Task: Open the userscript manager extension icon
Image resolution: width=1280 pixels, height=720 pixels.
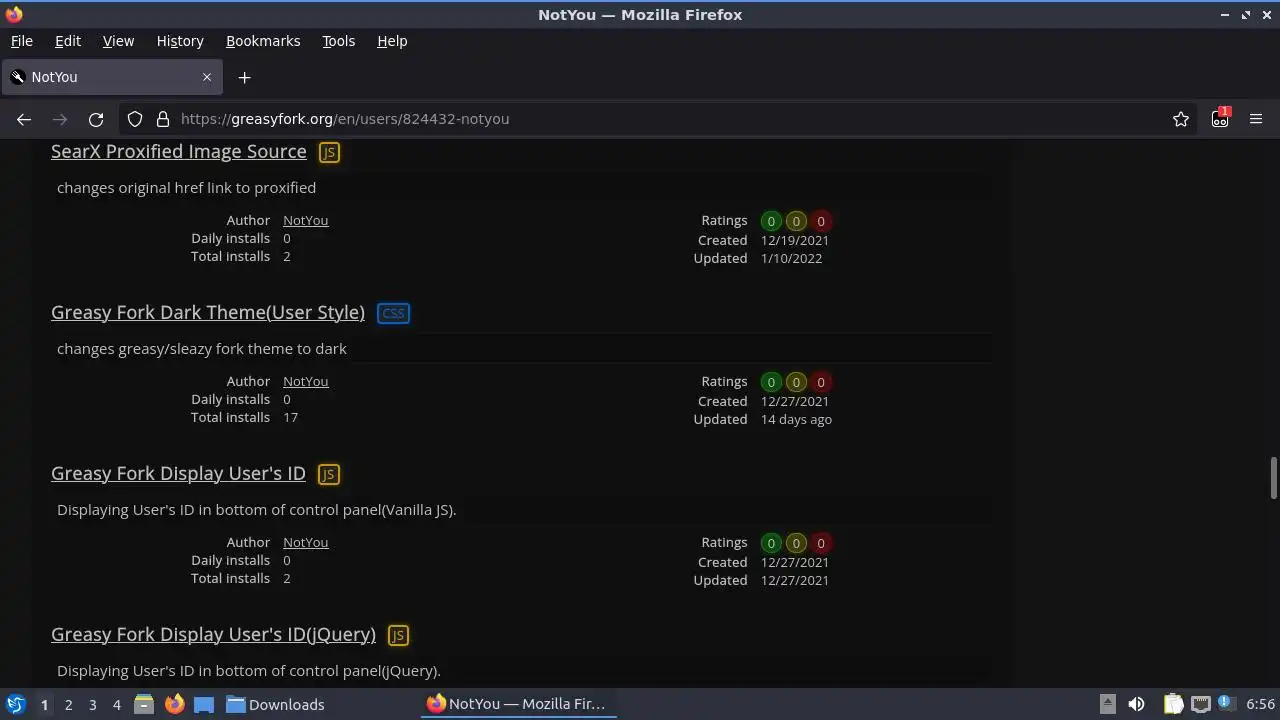Action: 1220,118
